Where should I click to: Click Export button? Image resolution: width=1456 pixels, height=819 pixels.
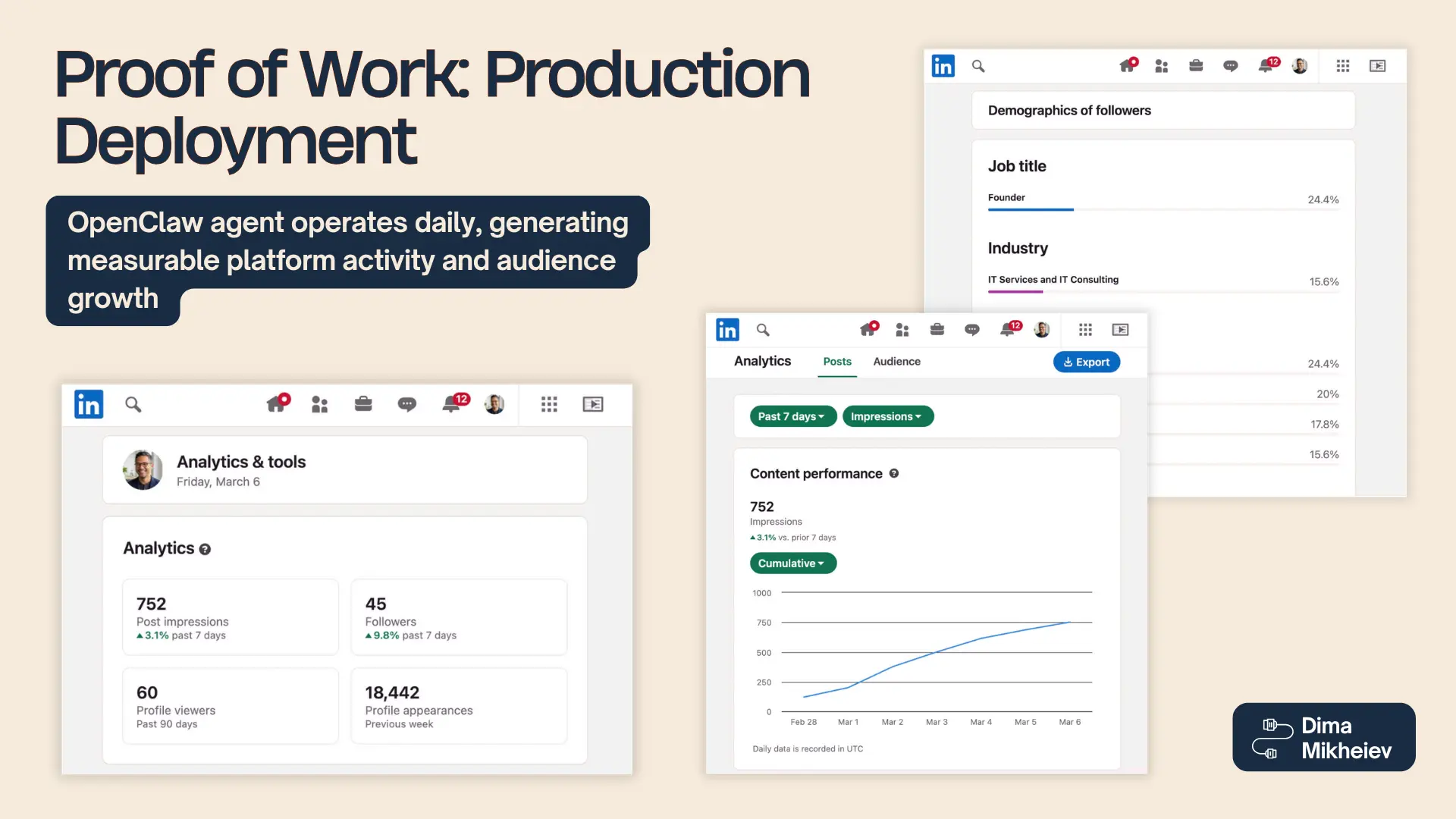pyautogui.click(x=1087, y=362)
